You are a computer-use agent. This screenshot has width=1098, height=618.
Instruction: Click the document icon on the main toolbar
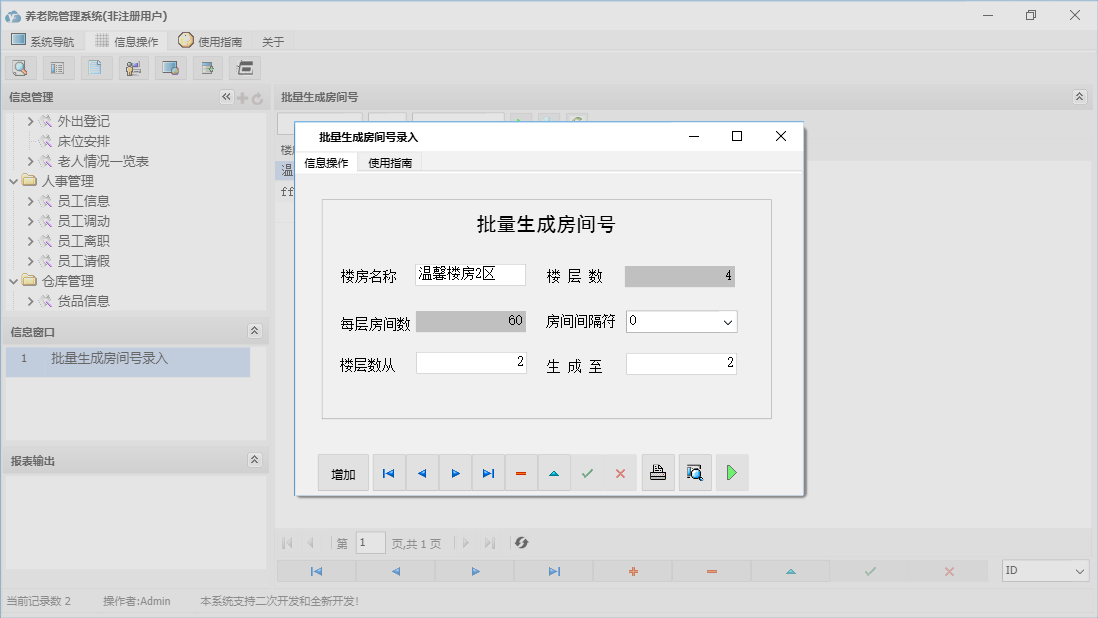pos(96,67)
